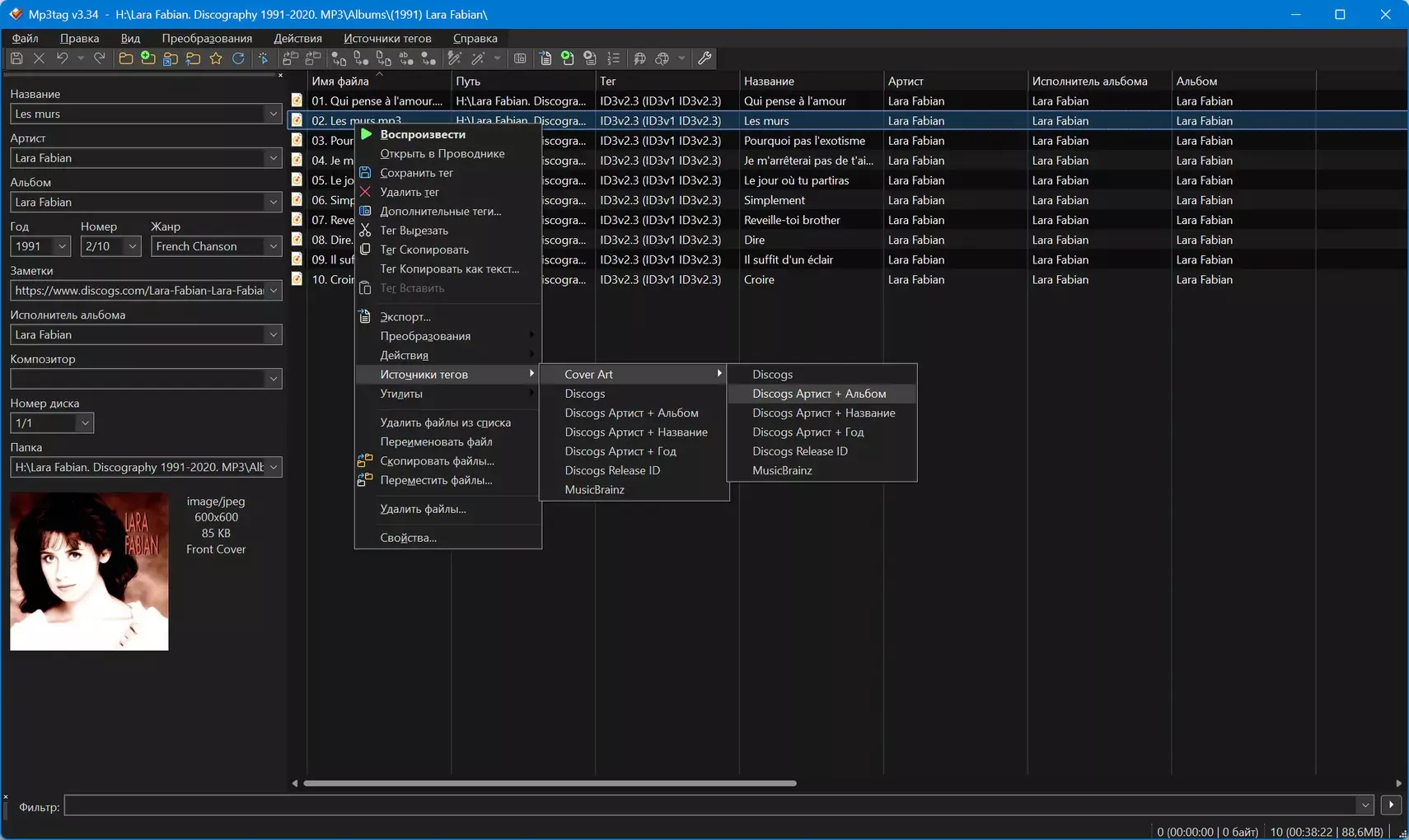Click the Save tag toolbar icon
Screen dimensions: 1409x840
click(x=16, y=58)
